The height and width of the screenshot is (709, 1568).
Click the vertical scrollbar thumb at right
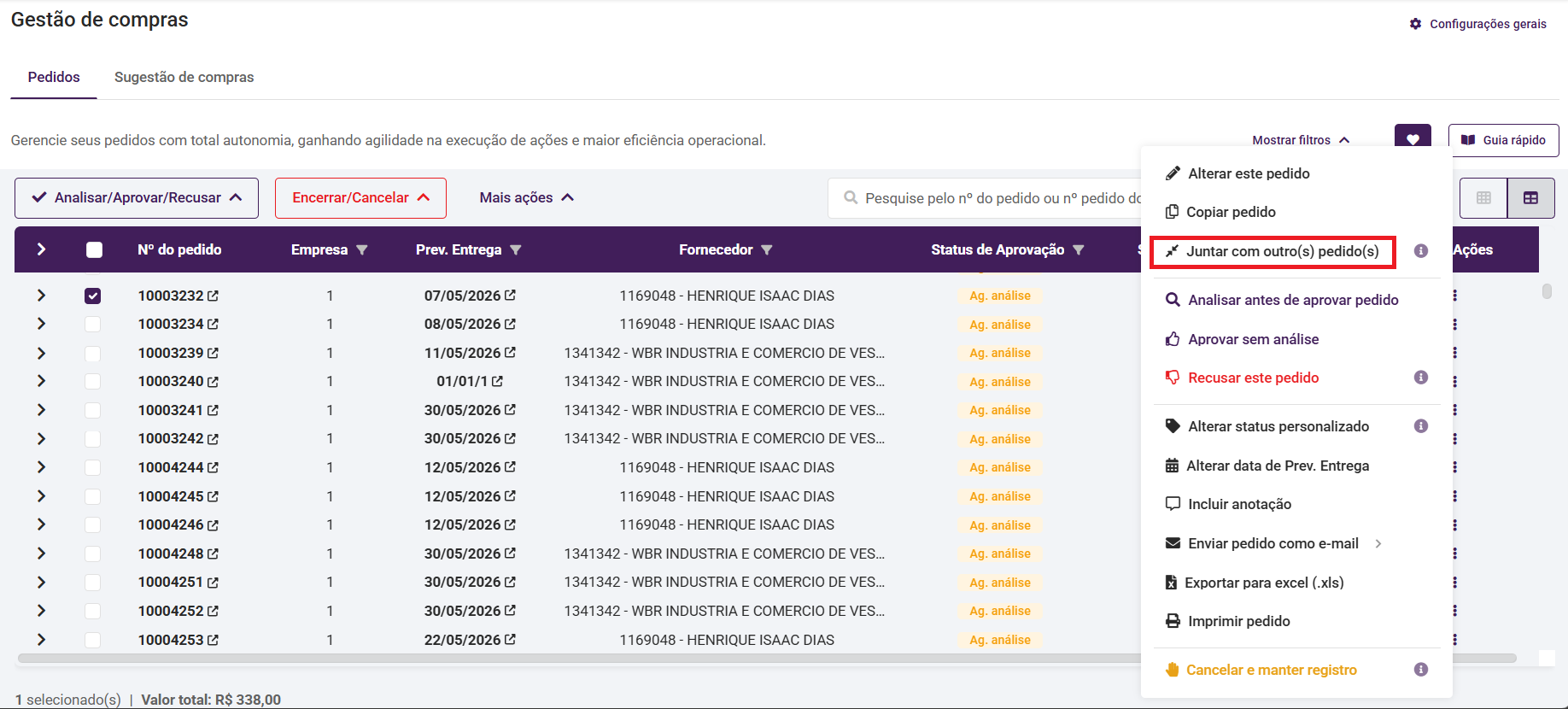coord(1547,291)
